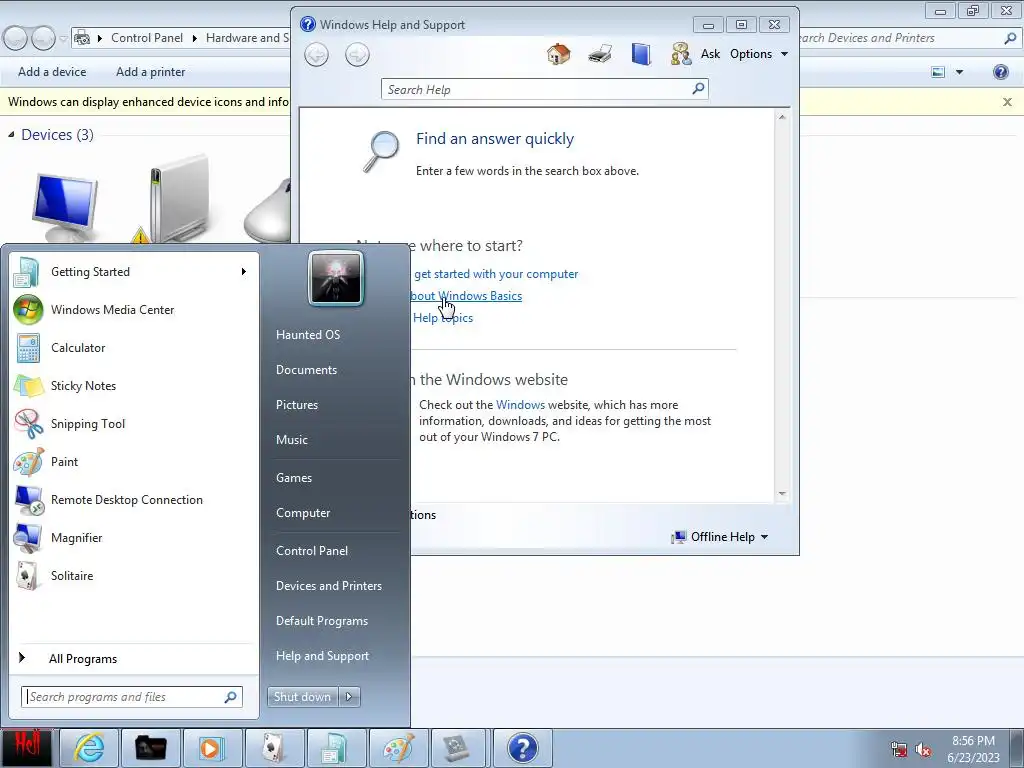Image resolution: width=1024 pixels, height=768 pixels.
Task: Click the user account picture
Action: 336,279
